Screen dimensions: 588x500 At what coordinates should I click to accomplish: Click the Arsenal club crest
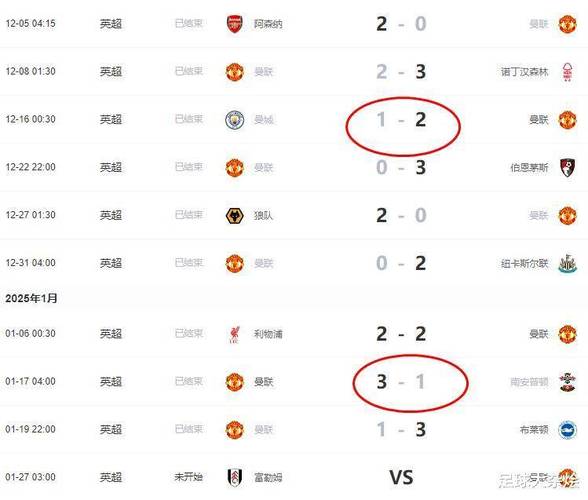(x=235, y=24)
